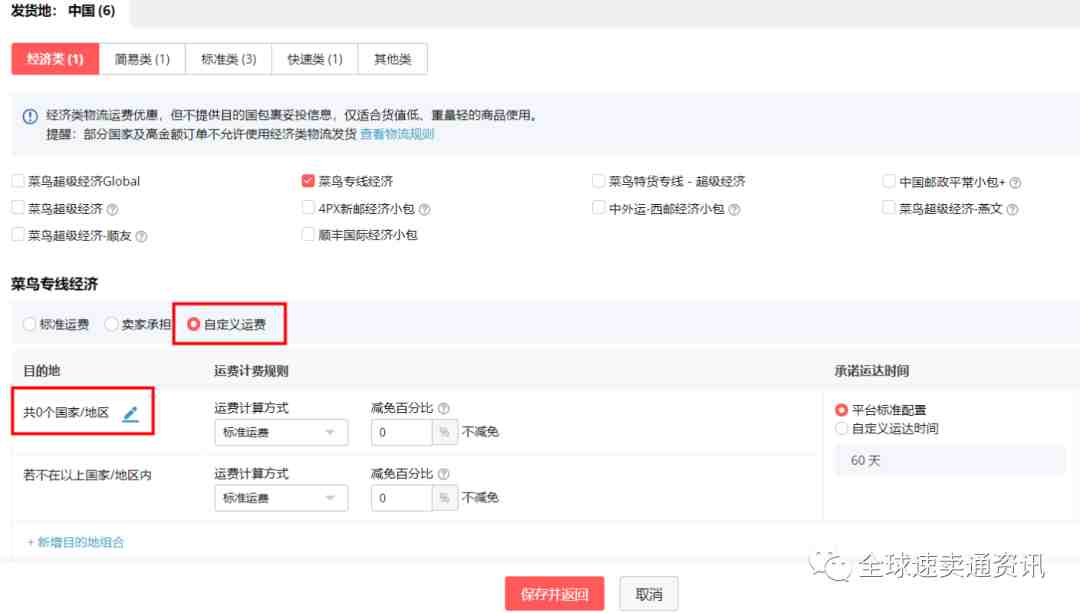Open help icon next to 菜鸟超级经济-顺友
The image size is (1080, 613).
tap(141, 236)
